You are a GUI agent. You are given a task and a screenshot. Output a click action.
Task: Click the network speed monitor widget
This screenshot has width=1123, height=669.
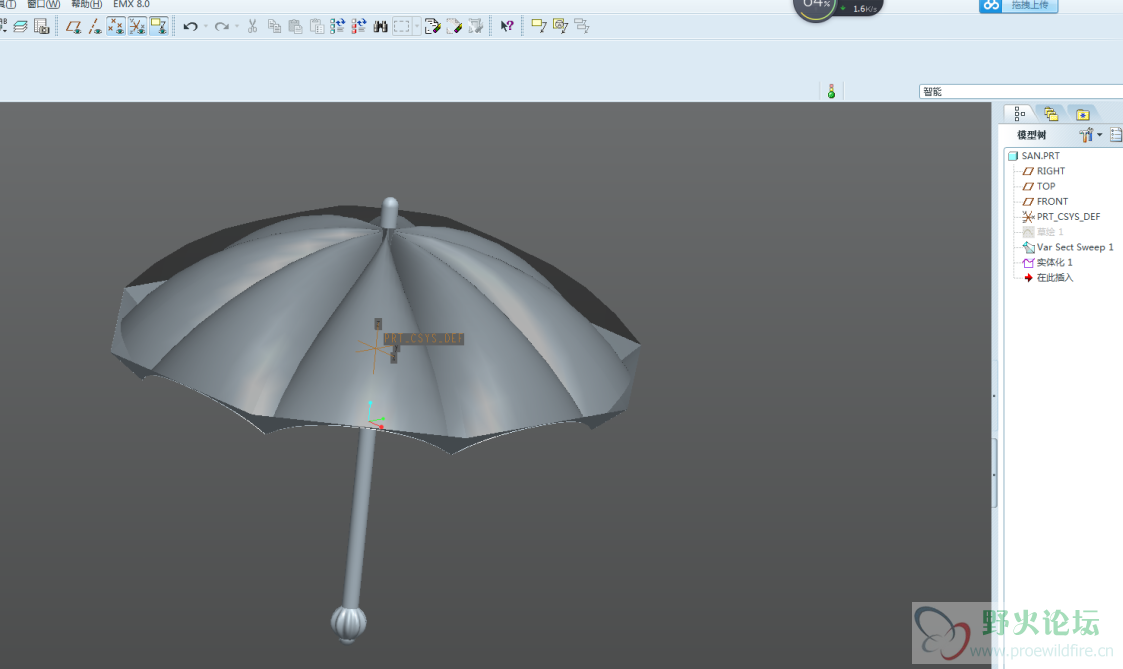[838, 8]
